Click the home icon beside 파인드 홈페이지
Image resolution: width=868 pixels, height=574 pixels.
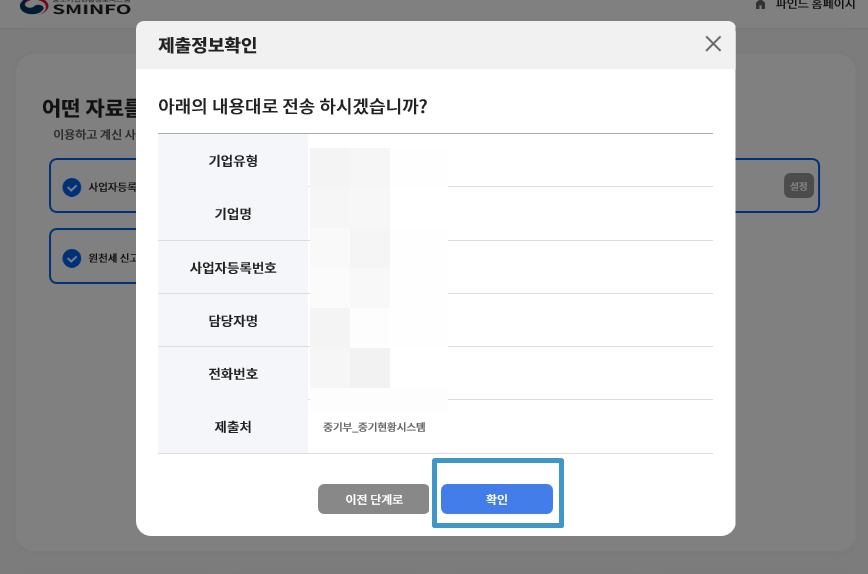click(x=761, y=4)
